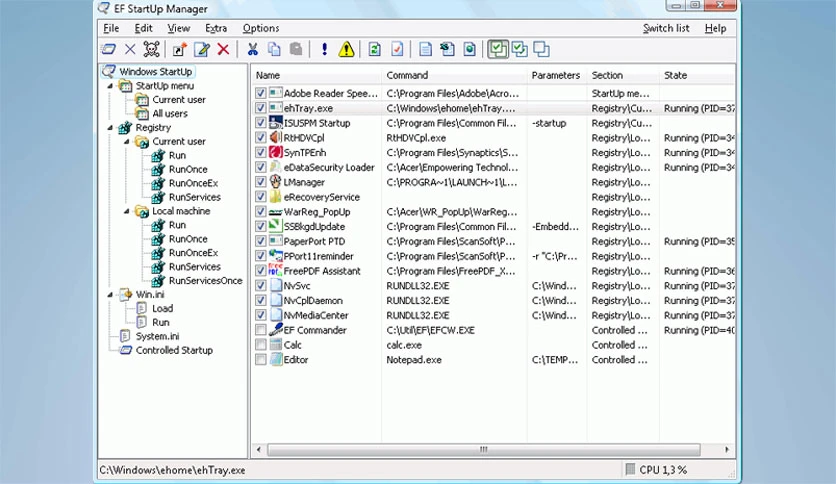
Task: Click the highlighted green checkboxes toolbar icon
Action: [497, 50]
